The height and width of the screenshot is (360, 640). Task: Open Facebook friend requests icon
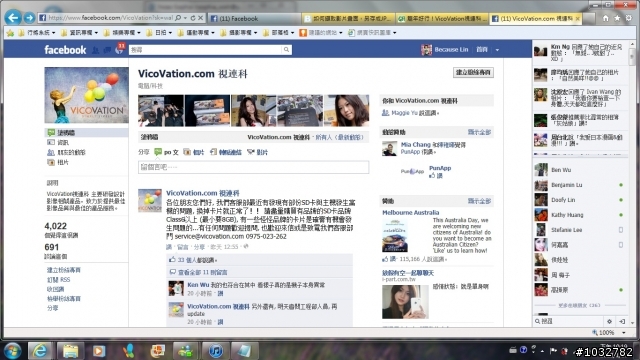96,50
